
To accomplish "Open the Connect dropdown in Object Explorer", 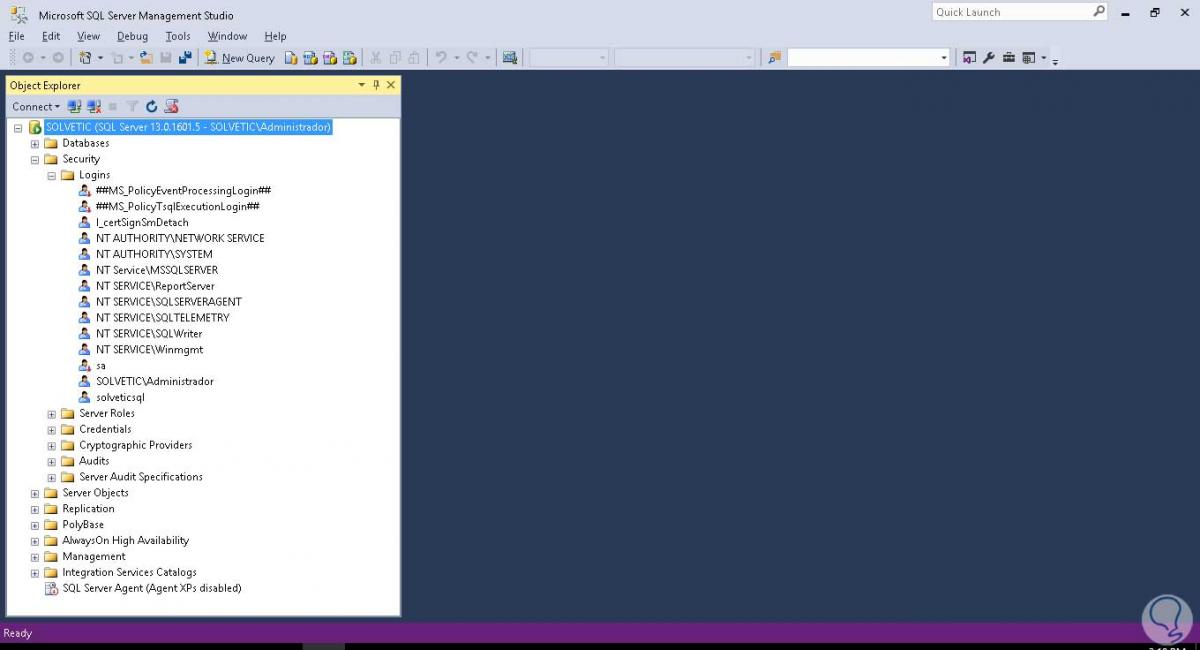I will [x=35, y=106].
